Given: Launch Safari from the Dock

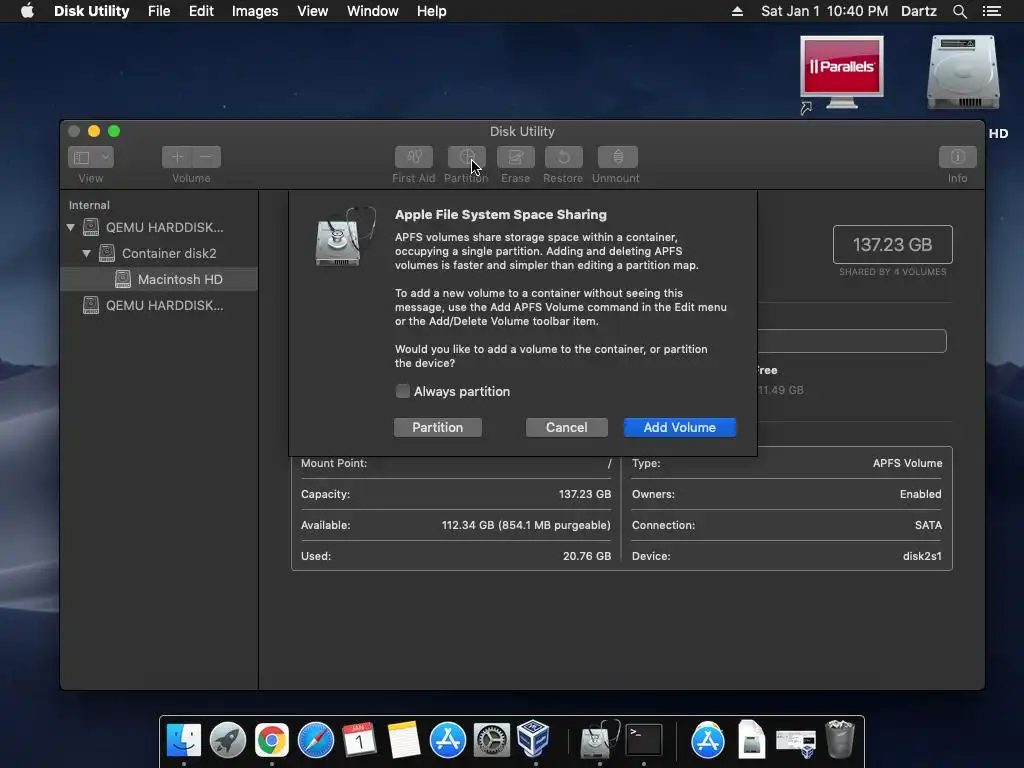Looking at the screenshot, I should tap(315, 740).
